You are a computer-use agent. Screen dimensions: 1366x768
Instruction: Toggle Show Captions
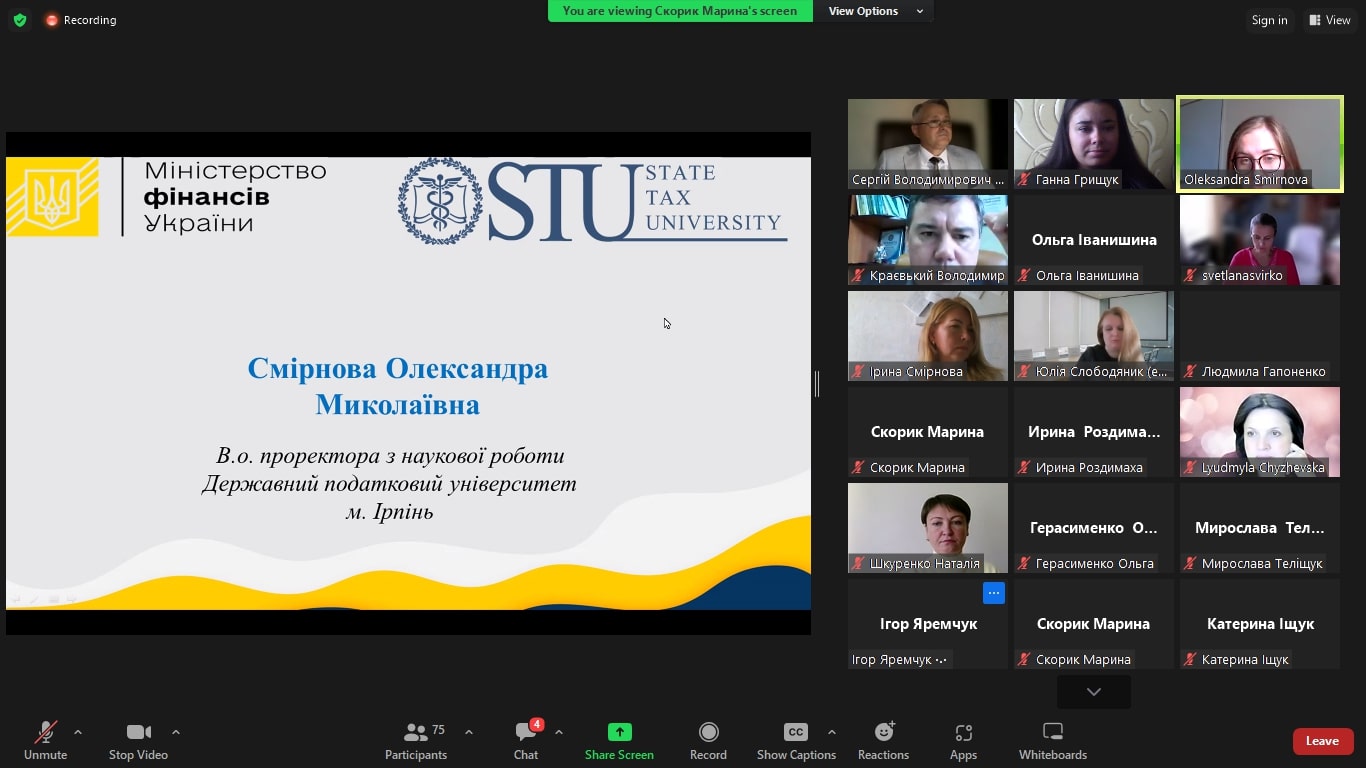coord(796,741)
